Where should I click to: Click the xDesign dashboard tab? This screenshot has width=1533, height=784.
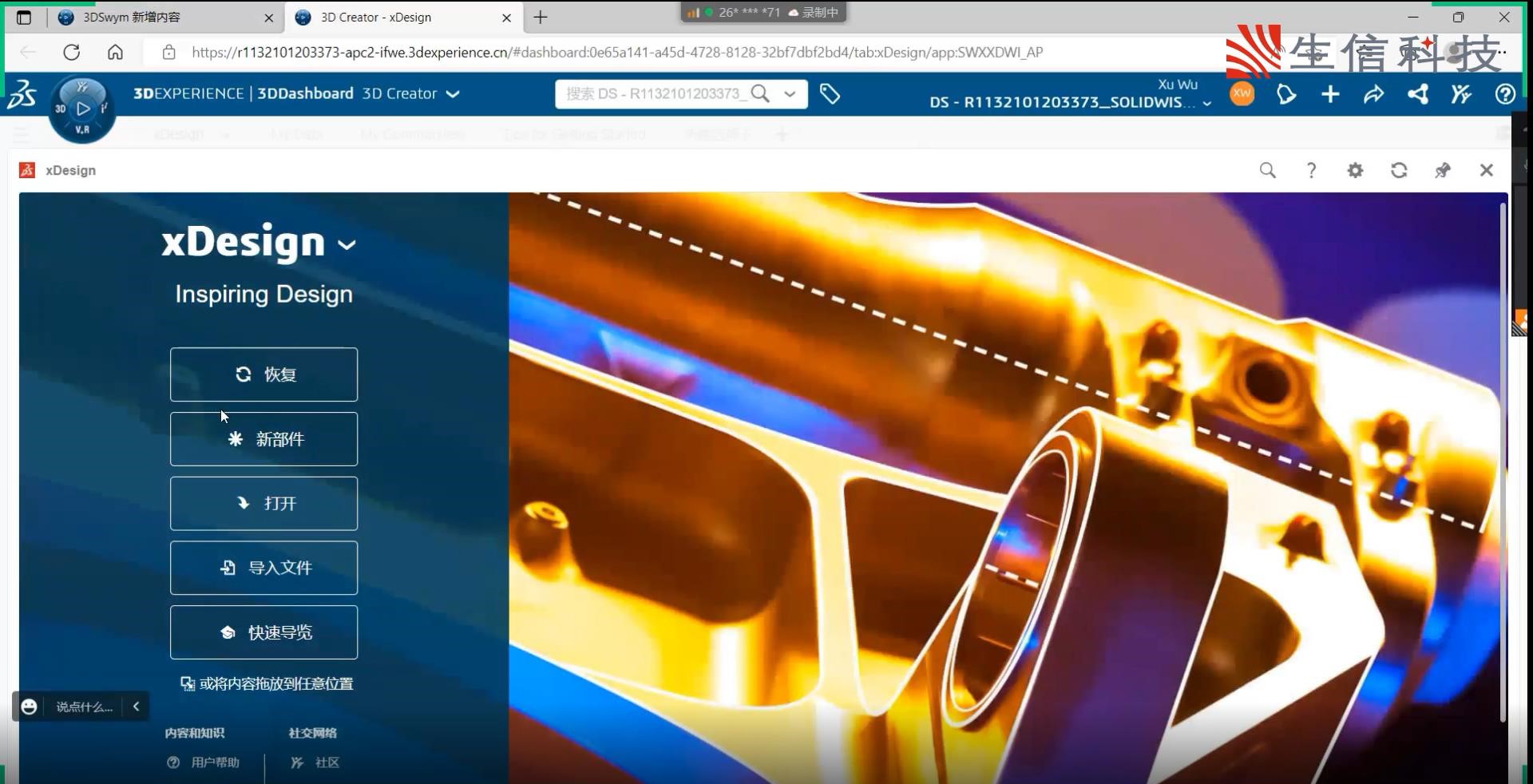click(179, 134)
